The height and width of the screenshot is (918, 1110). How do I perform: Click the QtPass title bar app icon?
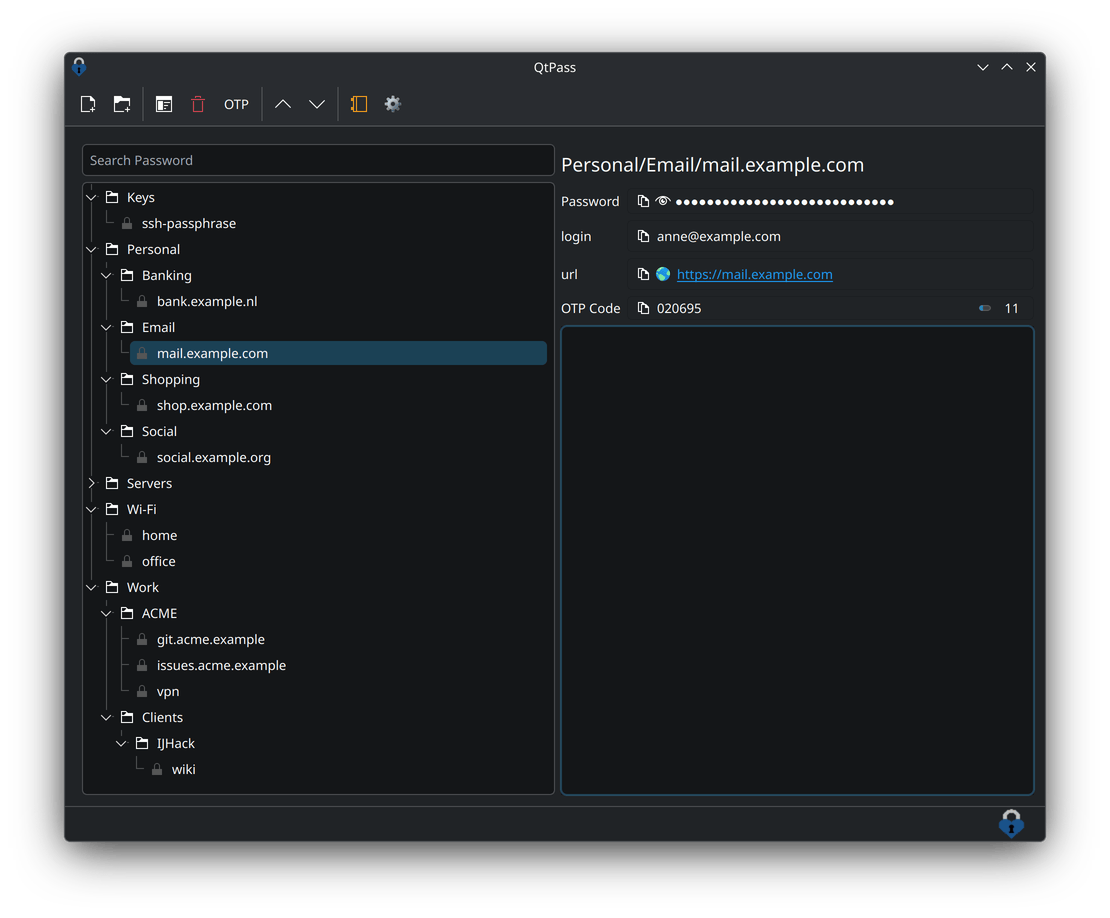(x=79, y=67)
